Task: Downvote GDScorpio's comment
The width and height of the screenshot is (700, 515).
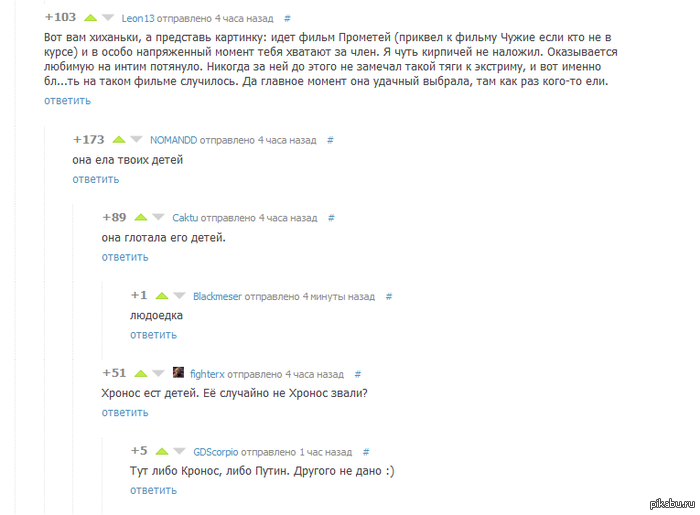Action: point(179,451)
